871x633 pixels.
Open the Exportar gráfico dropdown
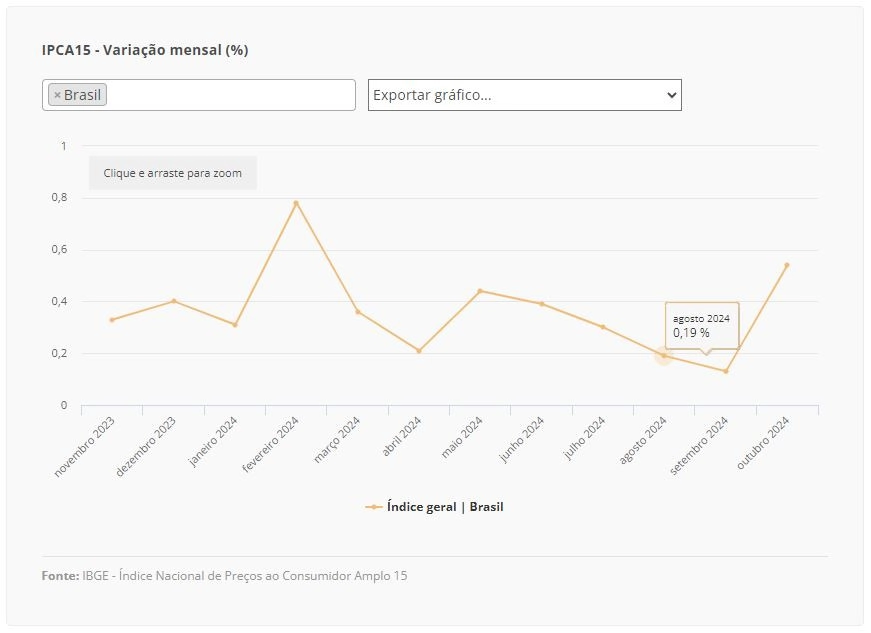pyautogui.click(x=524, y=95)
